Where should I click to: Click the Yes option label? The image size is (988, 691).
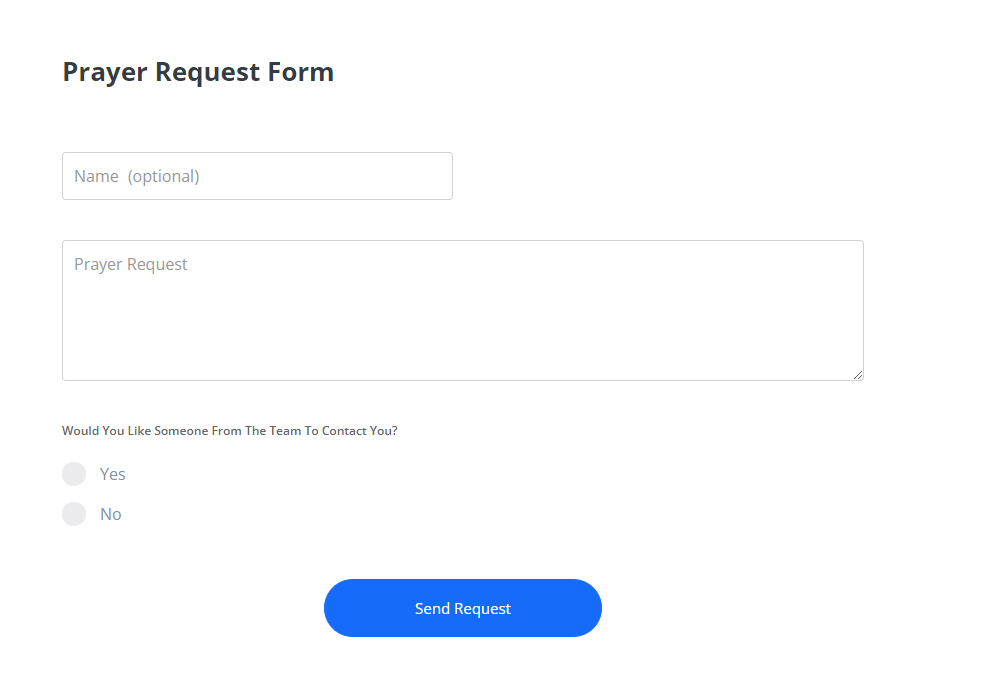point(112,473)
